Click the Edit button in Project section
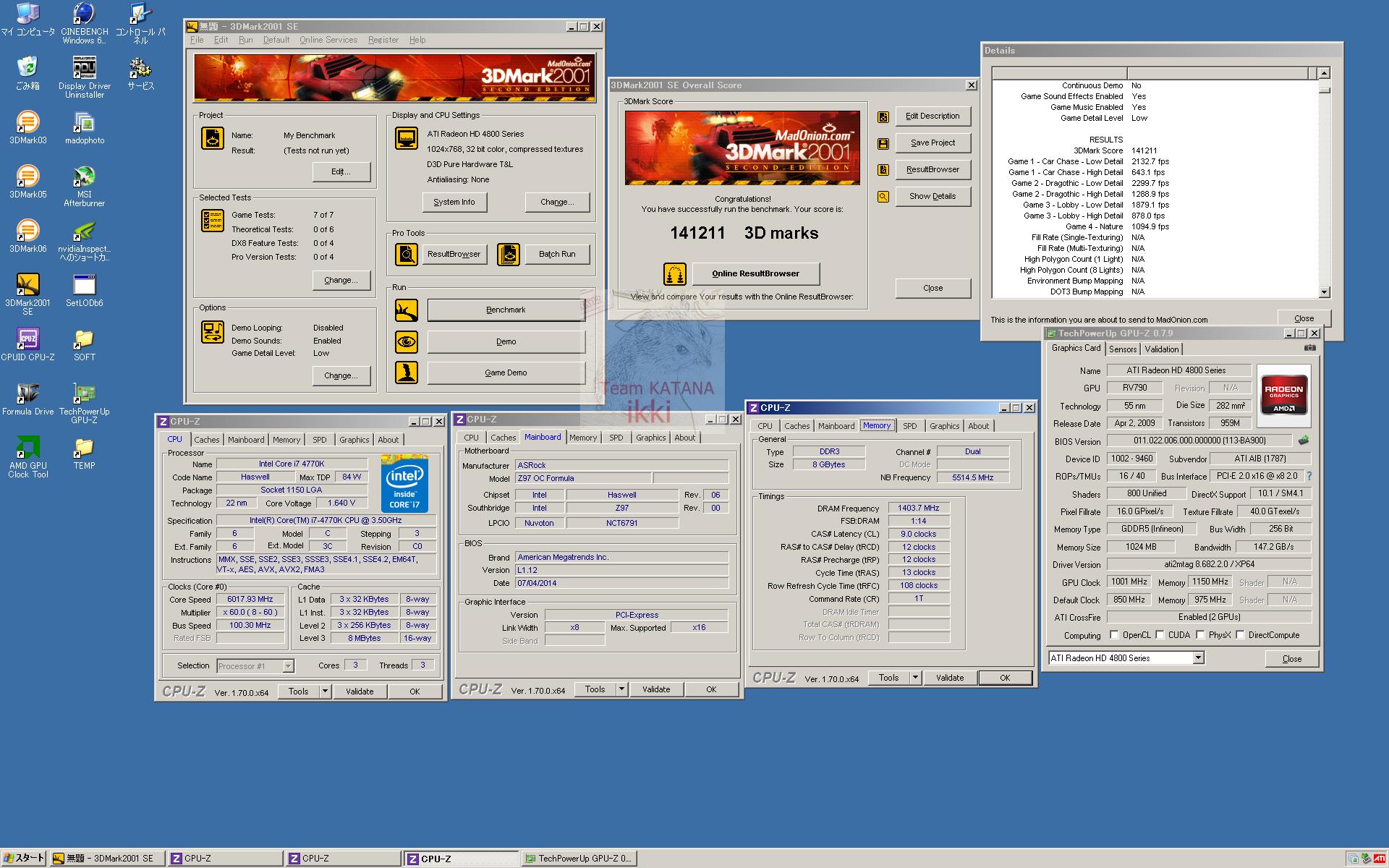This screenshot has width=1389, height=868. click(x=341, y=171)
